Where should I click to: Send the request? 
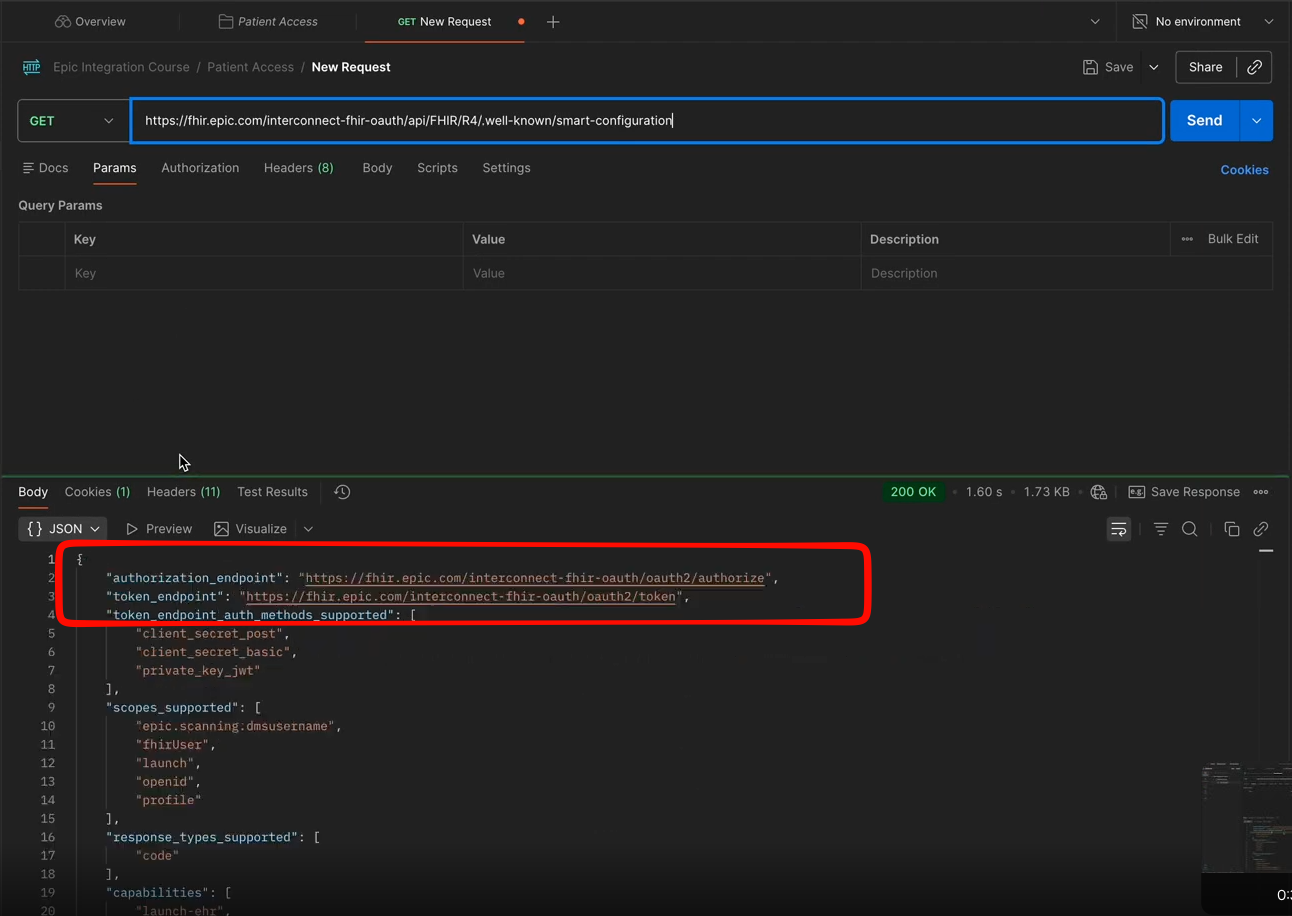click(x=1204, y=120)
